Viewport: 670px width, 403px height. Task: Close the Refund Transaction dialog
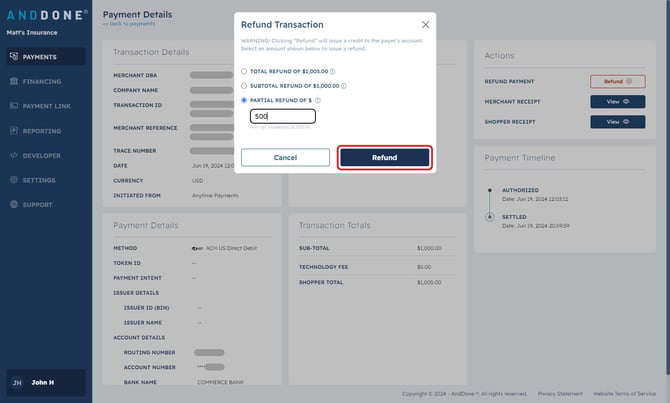pyautogui.click(x=426, y=25)
